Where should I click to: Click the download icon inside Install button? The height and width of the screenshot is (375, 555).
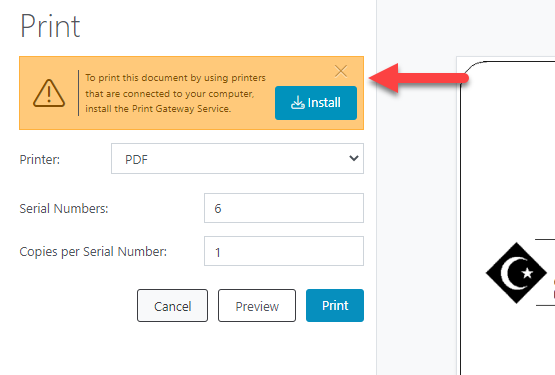tap(297, 102)
